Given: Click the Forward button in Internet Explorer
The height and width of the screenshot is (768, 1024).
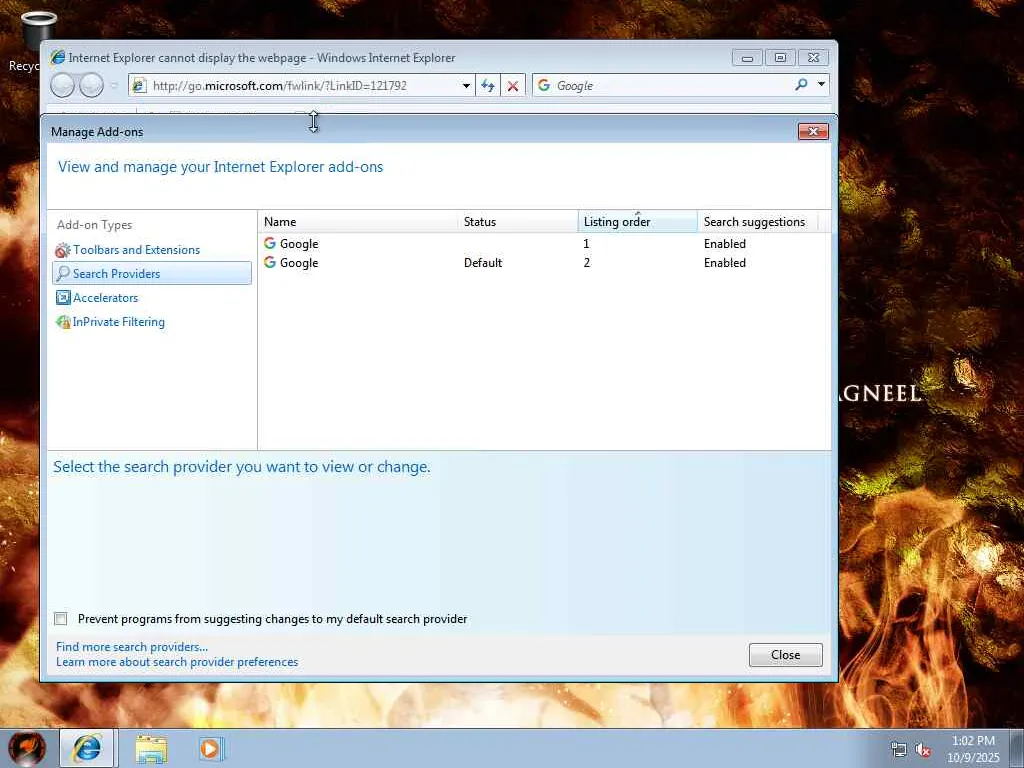Looking at the screenshot, I should click(91, 86).
